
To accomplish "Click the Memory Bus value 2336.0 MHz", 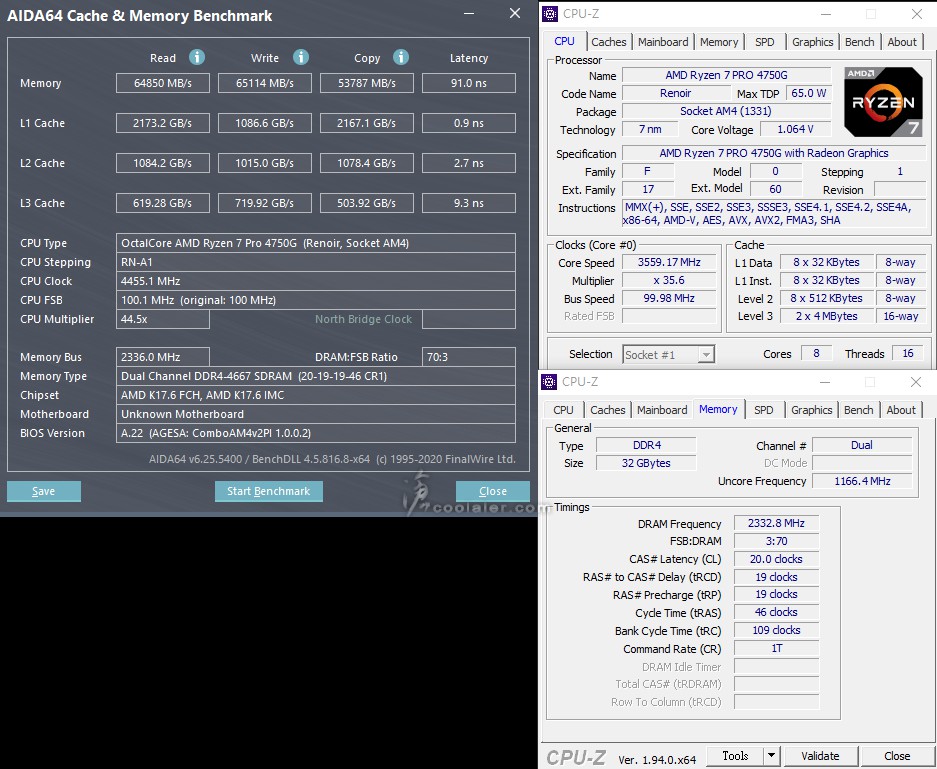I will click(x=163, y=357).
